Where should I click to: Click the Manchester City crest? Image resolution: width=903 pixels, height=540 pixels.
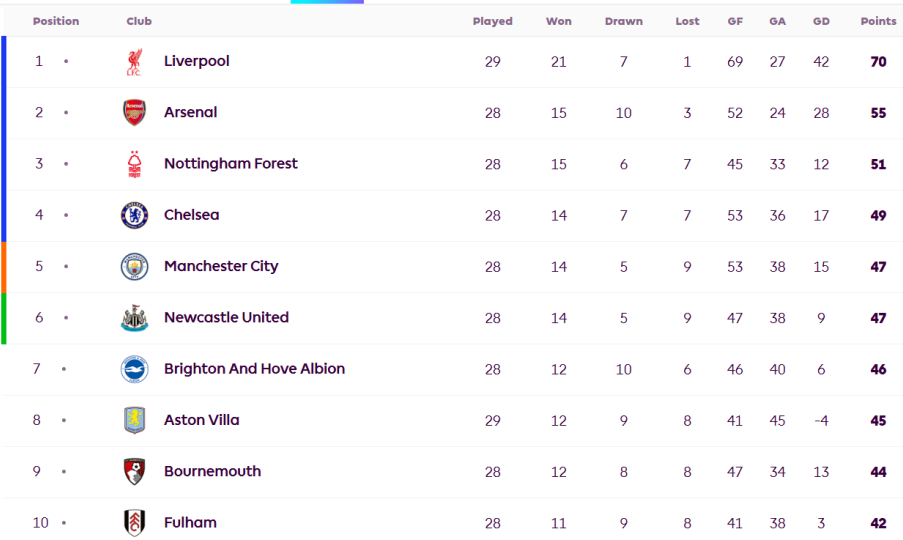(134, 266)
